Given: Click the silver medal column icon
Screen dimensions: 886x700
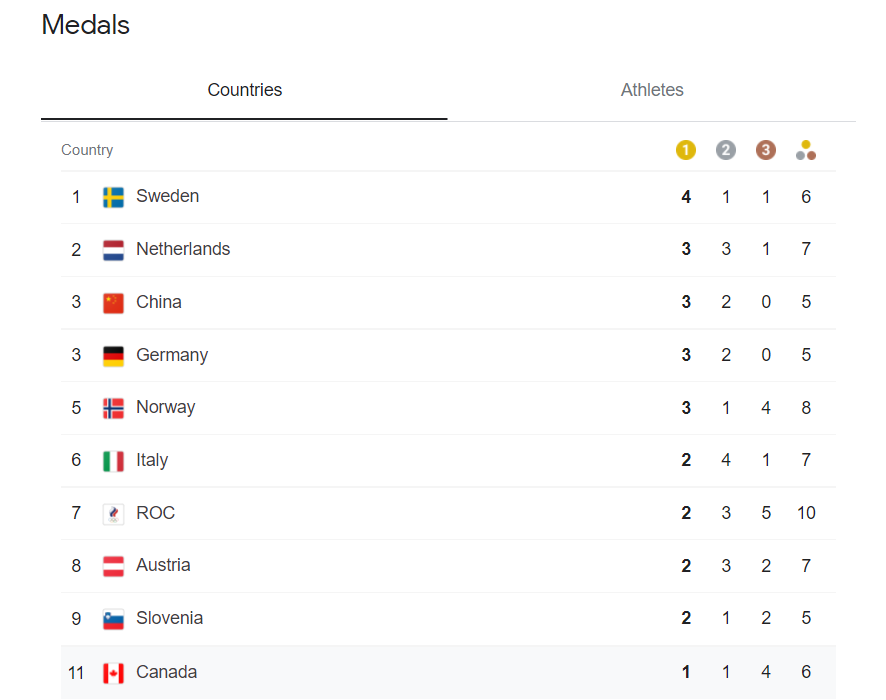Looking at the screenshot, I should 726,150.
